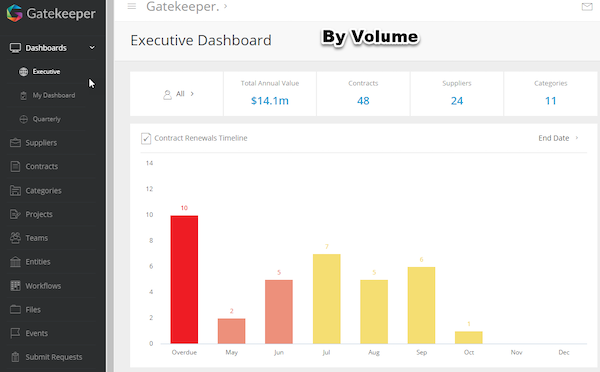Click the 24 Suppliers count
Screen dimensions: 600x372
pyautogui.click(x=457, y=101)
